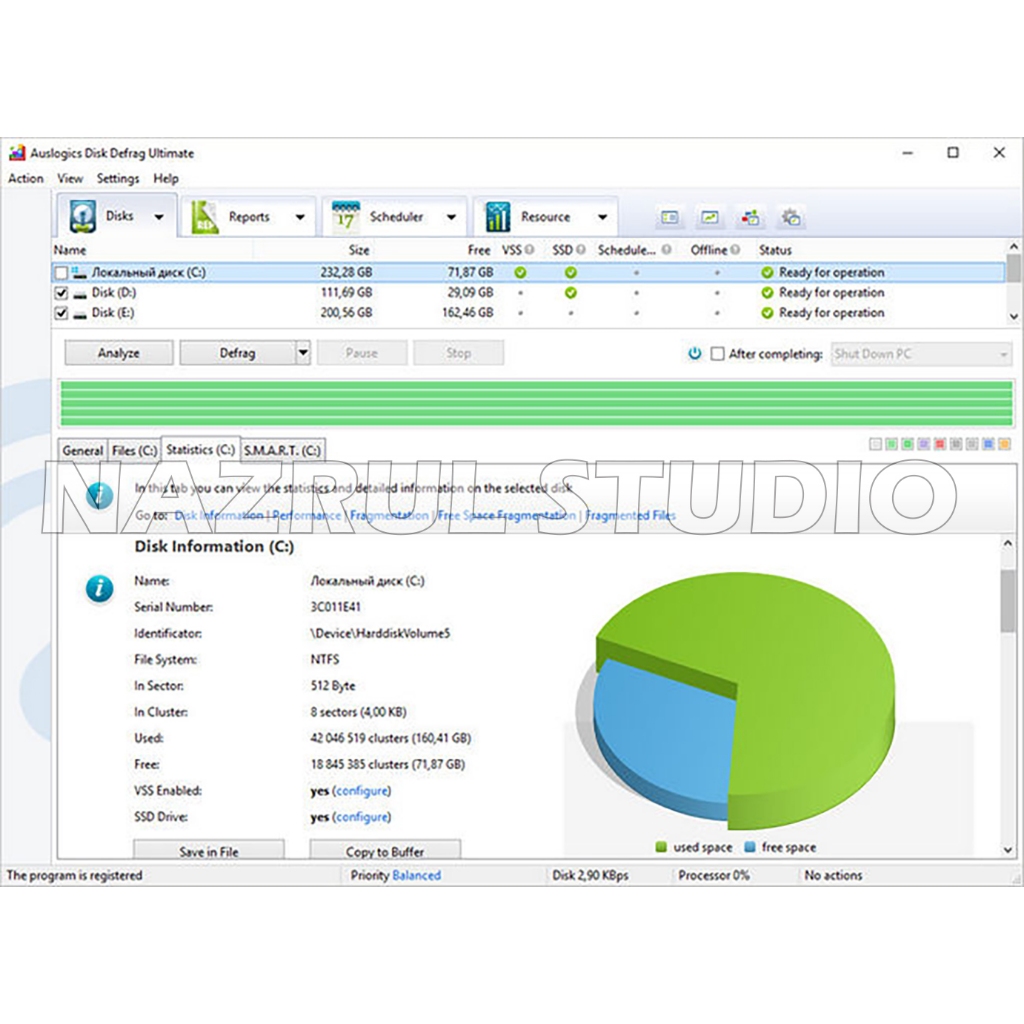Click the gear settings icon in toolbar
Screen dimensions: 1024x1024
pos(791,217)
